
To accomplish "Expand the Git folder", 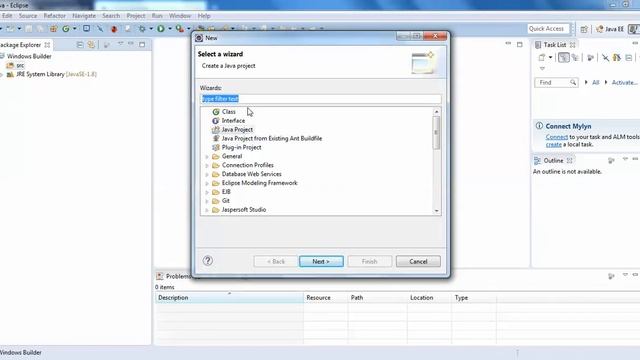I will pos(207,201).
